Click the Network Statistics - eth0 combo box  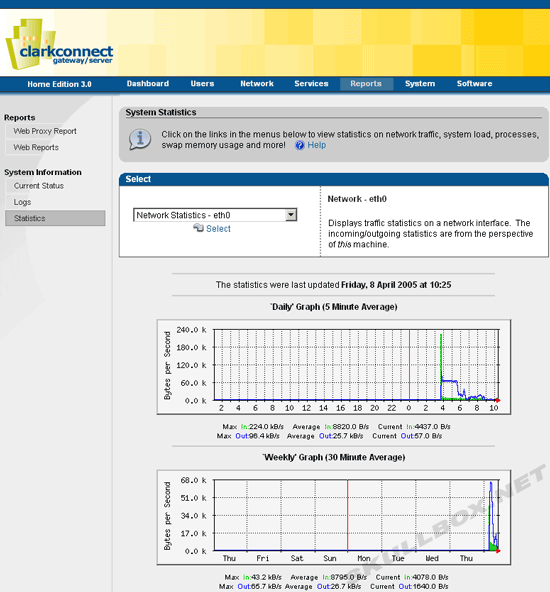[215, 215]
